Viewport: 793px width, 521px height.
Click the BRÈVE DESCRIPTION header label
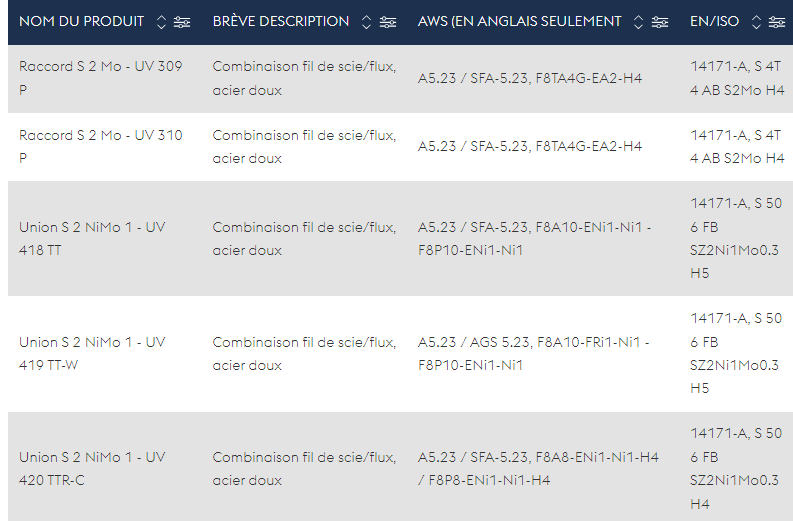pos(281,21)
